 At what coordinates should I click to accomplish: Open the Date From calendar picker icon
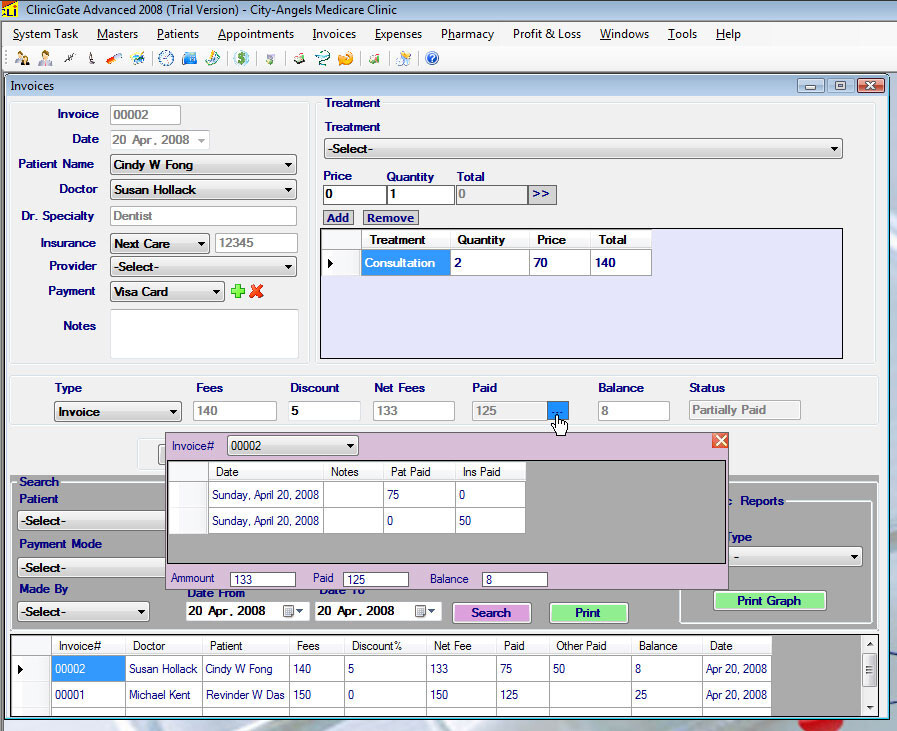pos(292,611)
